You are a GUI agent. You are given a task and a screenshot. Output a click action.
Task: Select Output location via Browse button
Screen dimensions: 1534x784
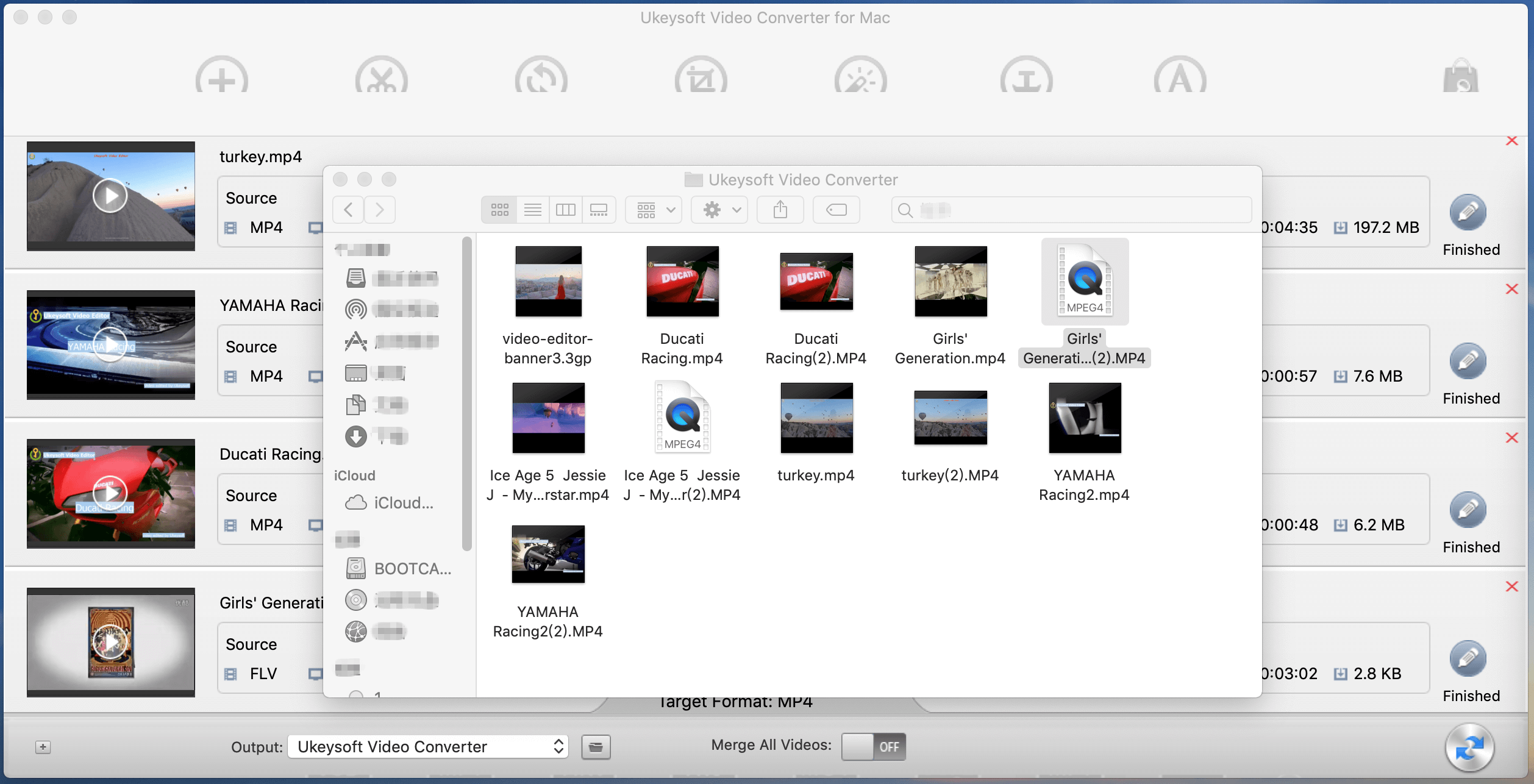(x=597, y=746)
